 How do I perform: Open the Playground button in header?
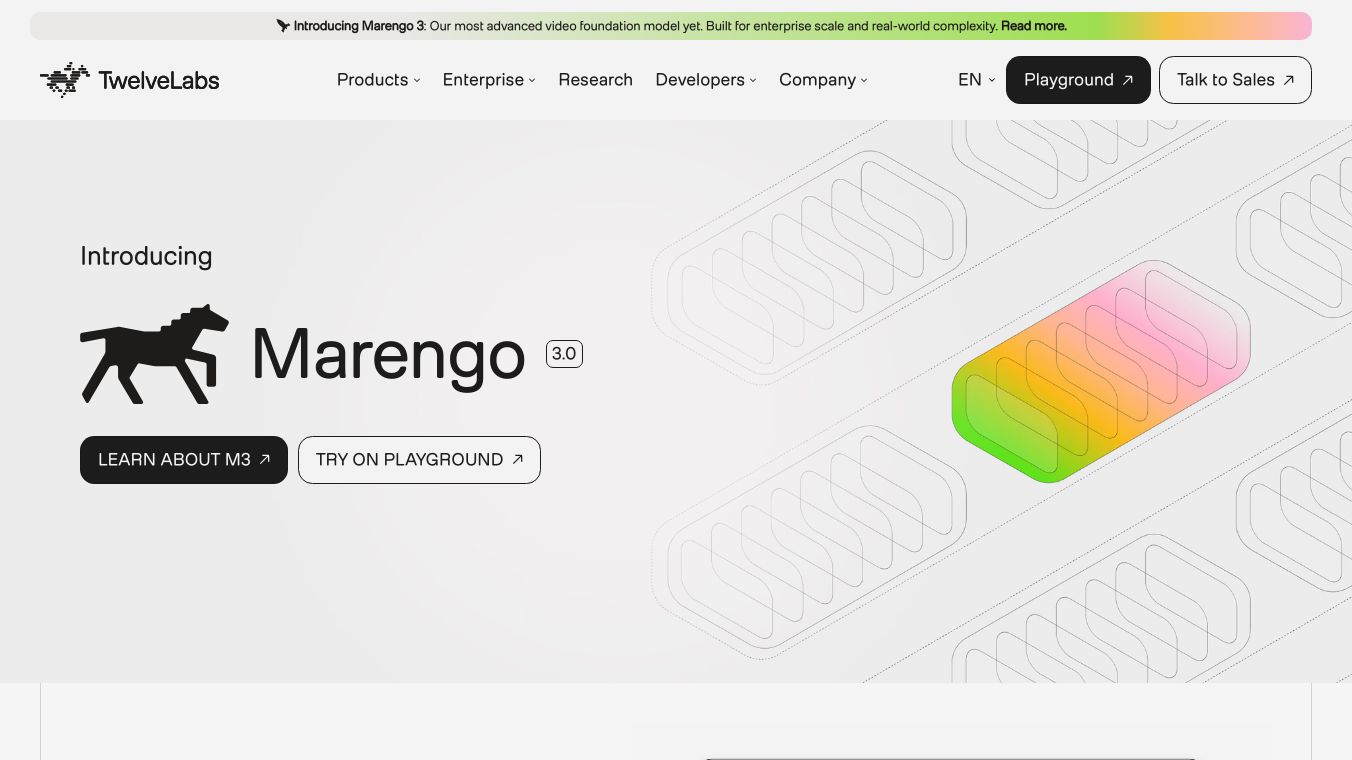pos(1078,80)
